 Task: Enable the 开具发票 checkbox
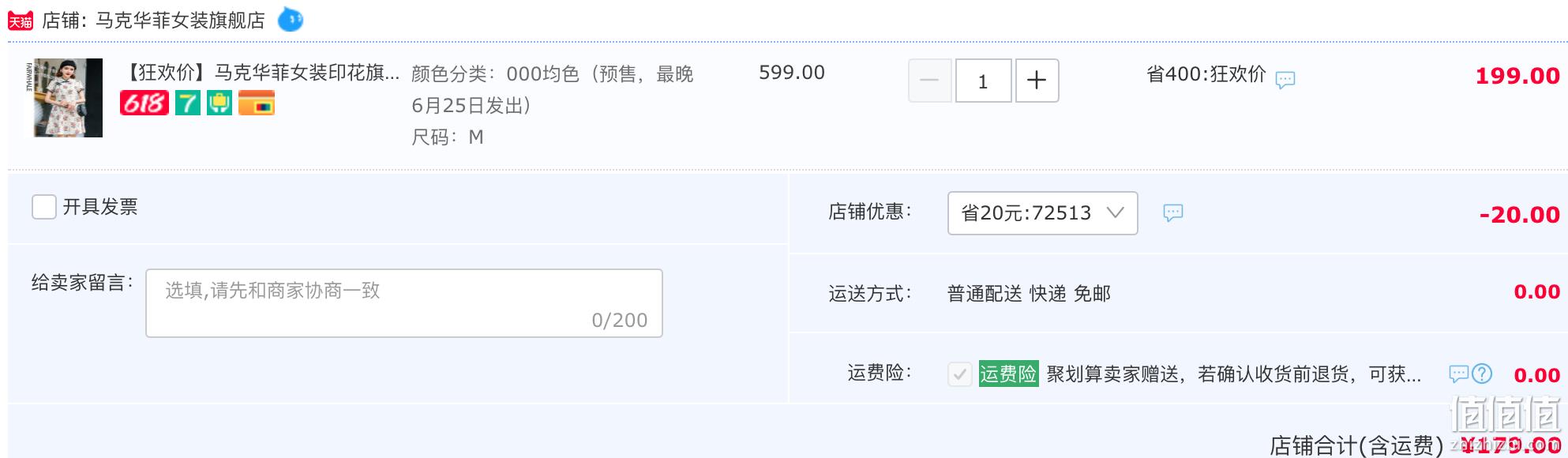click(x=44, y=207)
